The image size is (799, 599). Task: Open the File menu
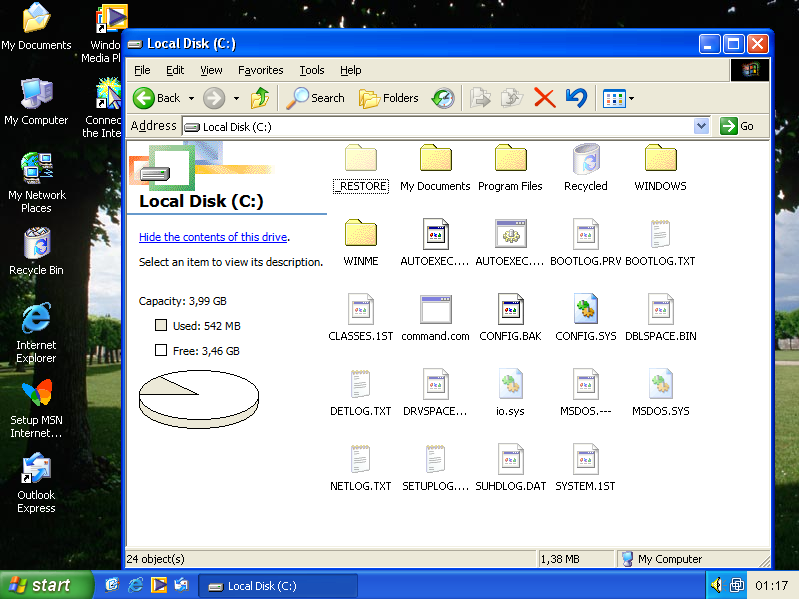coord(142,70)
